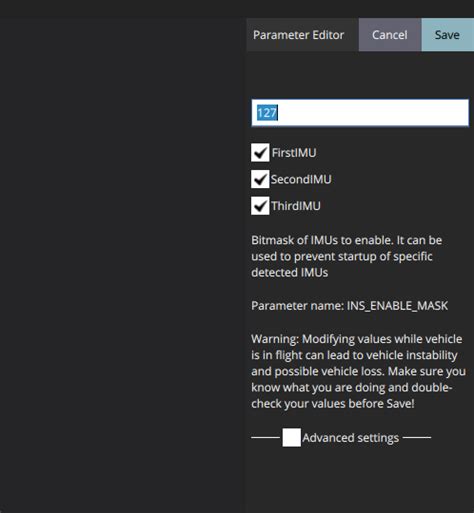Click the line left of Advanced settings
This screenshot has height=513, width=474.
click(x=265, y=437)
